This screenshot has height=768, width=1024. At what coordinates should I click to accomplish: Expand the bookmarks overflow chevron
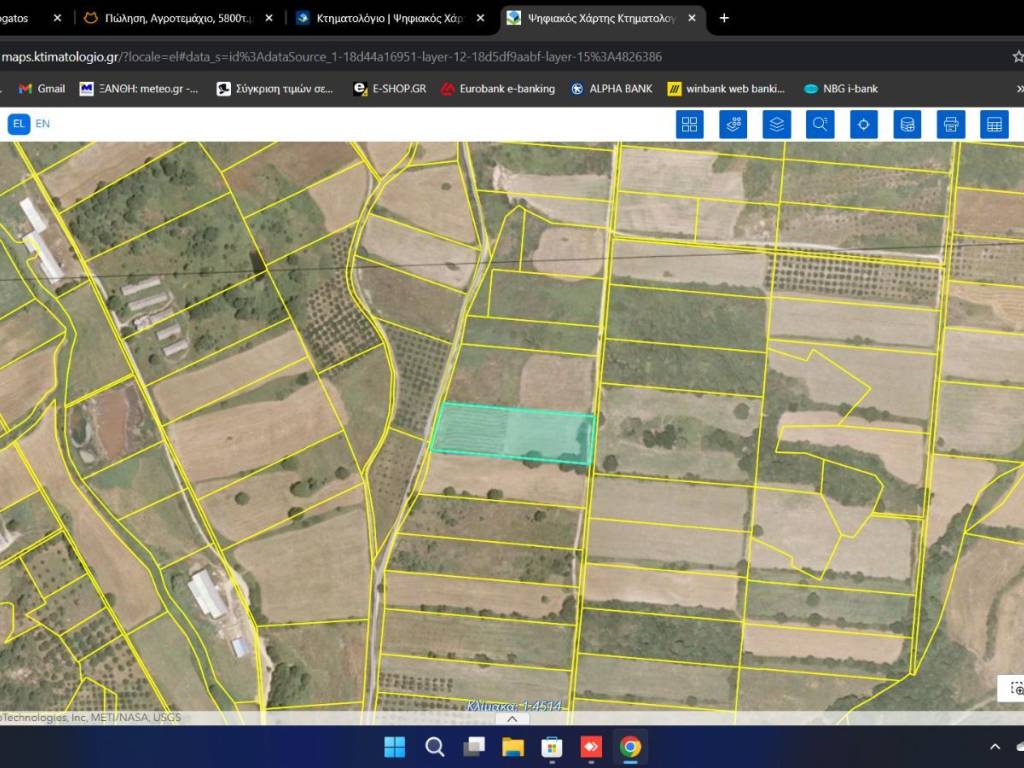click(x=1019, y=88)
